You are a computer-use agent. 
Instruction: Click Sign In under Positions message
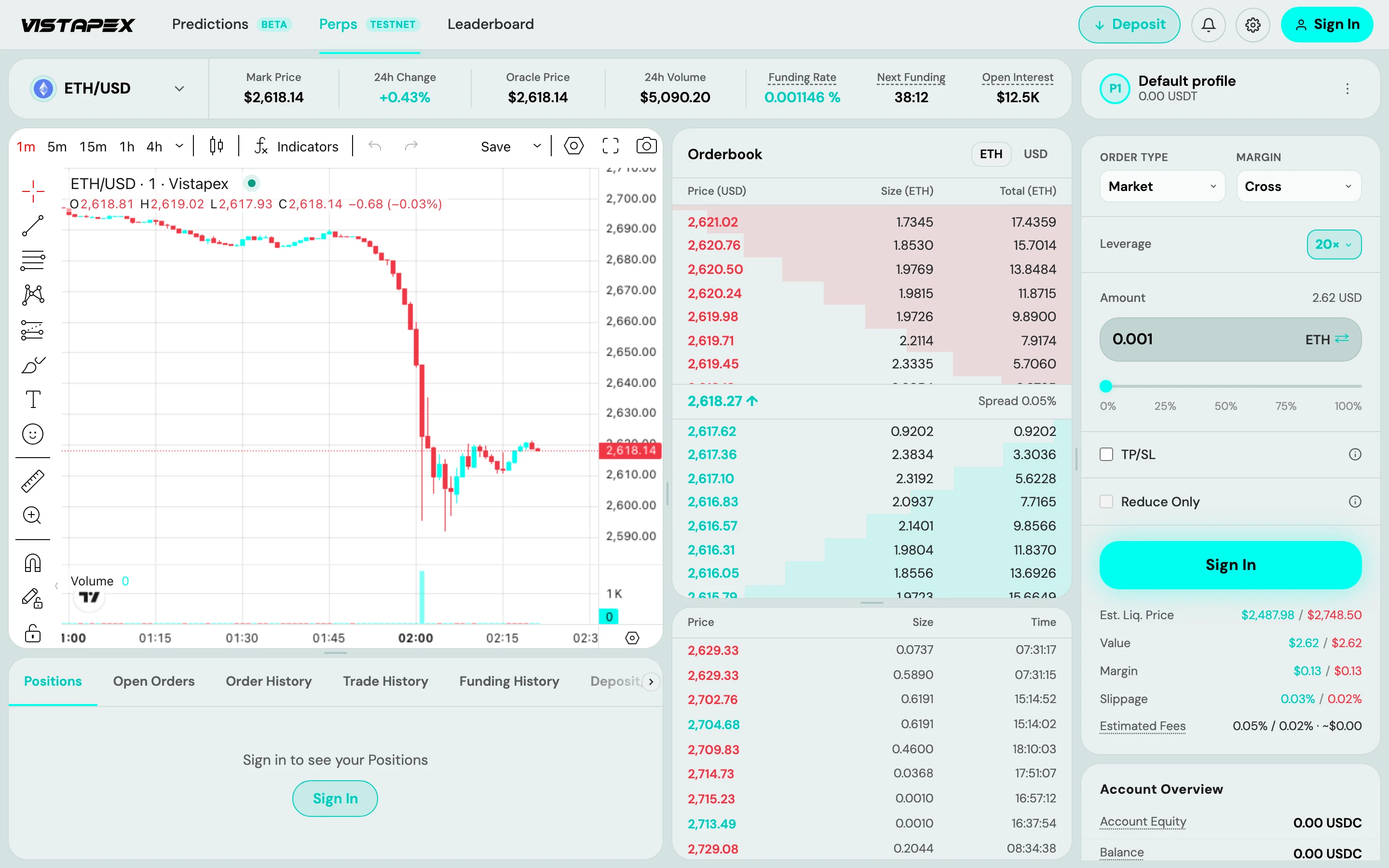335,799
